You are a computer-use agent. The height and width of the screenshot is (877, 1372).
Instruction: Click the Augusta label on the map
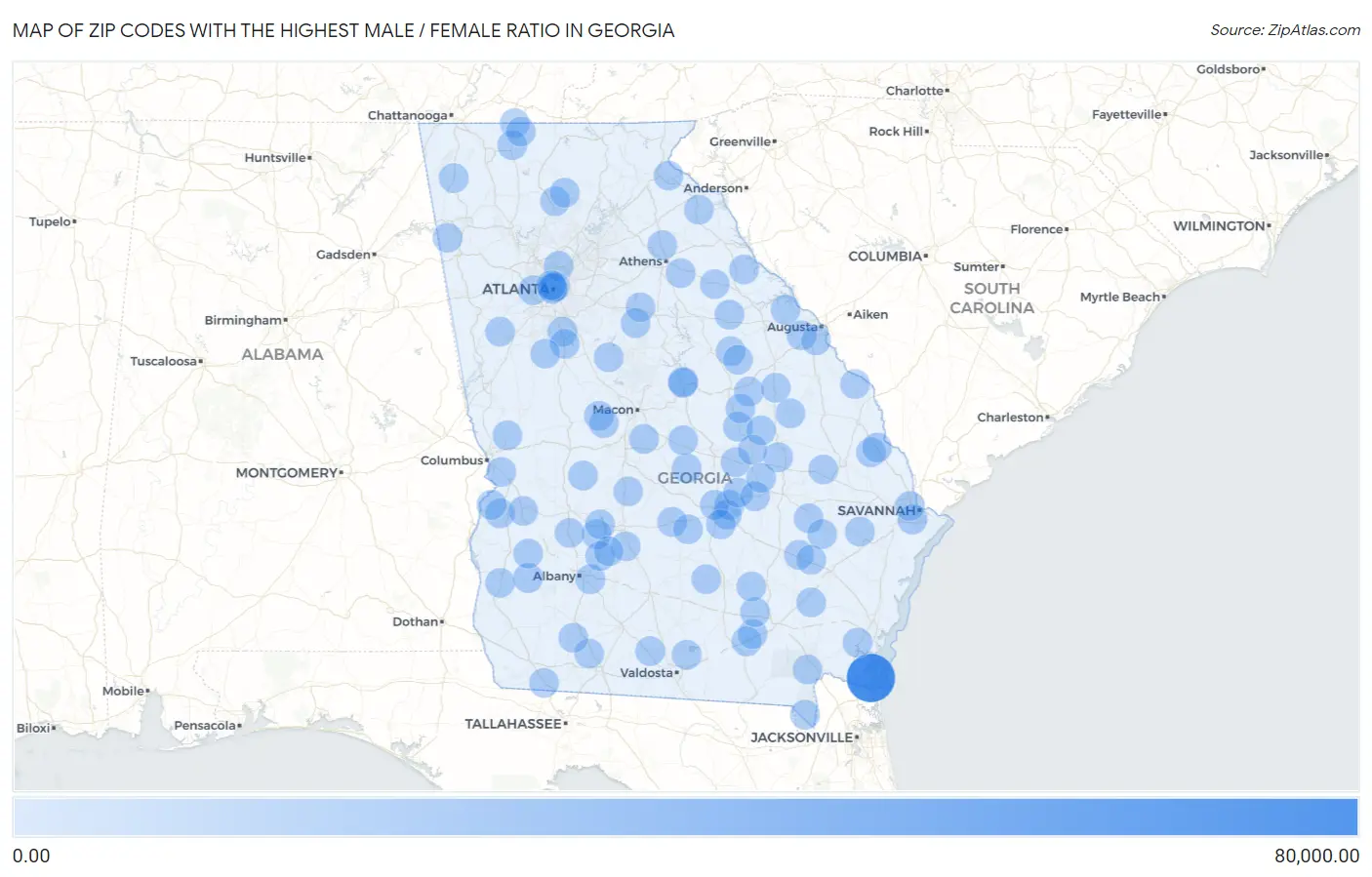[791, 327]
